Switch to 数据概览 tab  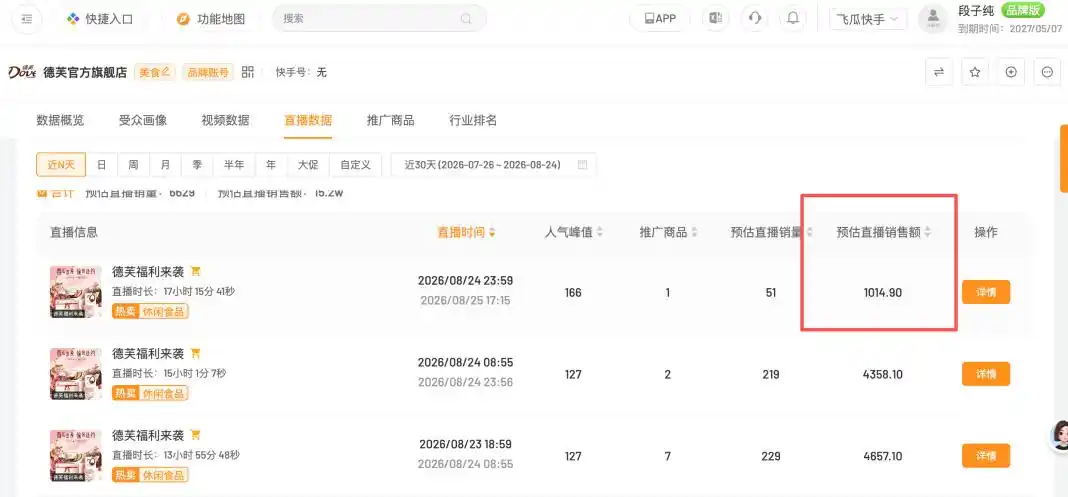pyautogui.click(x=60, y=121)
